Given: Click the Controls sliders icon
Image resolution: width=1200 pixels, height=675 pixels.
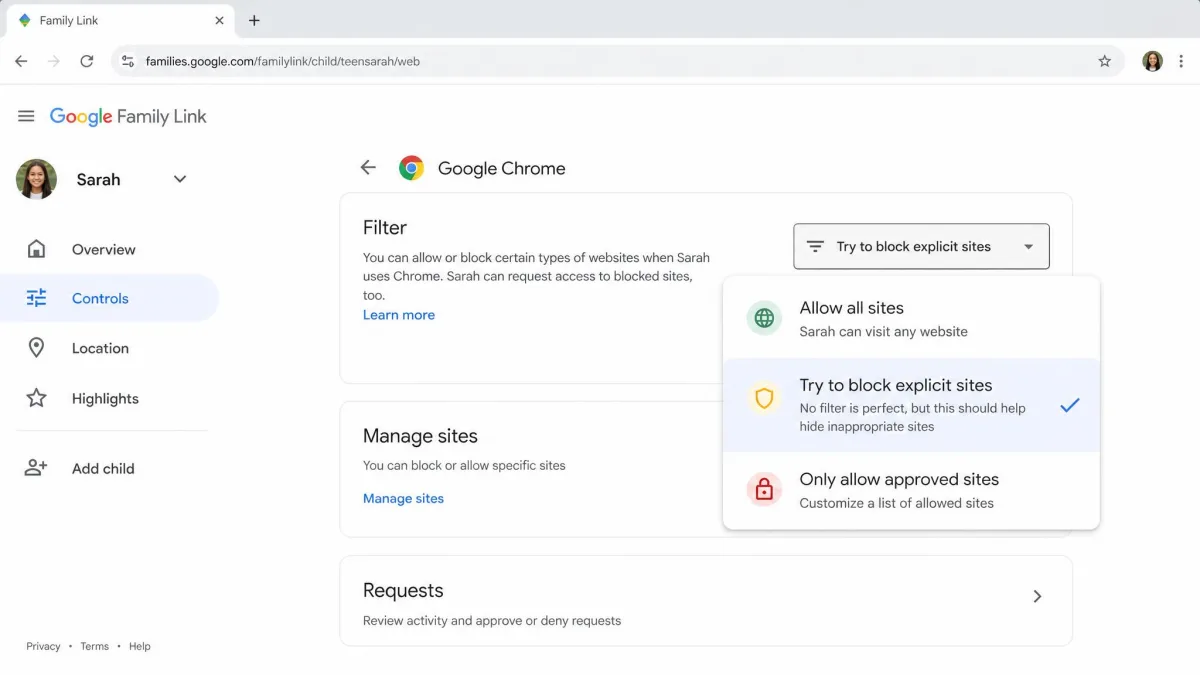Looking at the screenshot, I should (x=36, y=298).
